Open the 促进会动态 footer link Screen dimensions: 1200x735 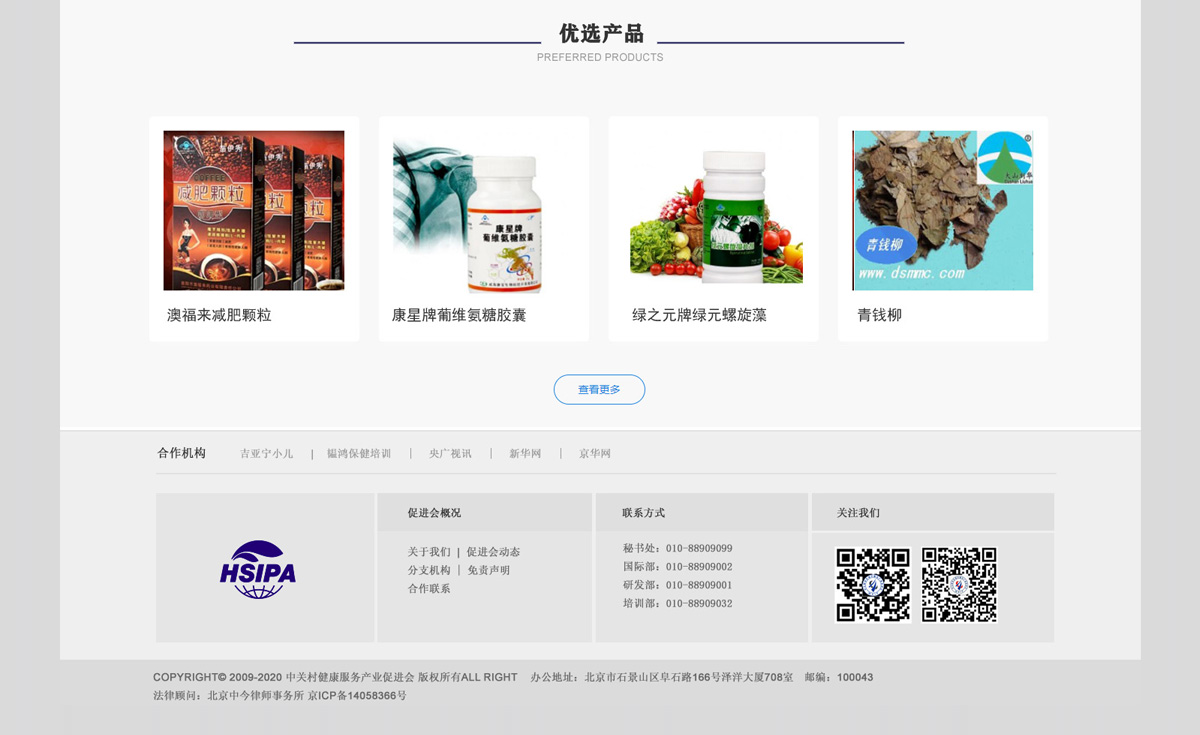tap(493, 552)
